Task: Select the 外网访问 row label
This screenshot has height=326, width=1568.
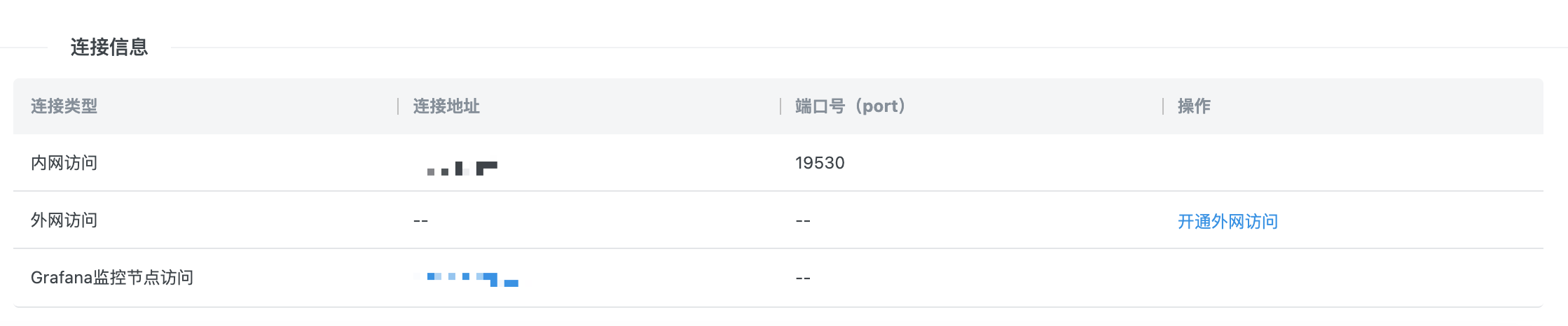Action: click(64, 220)
